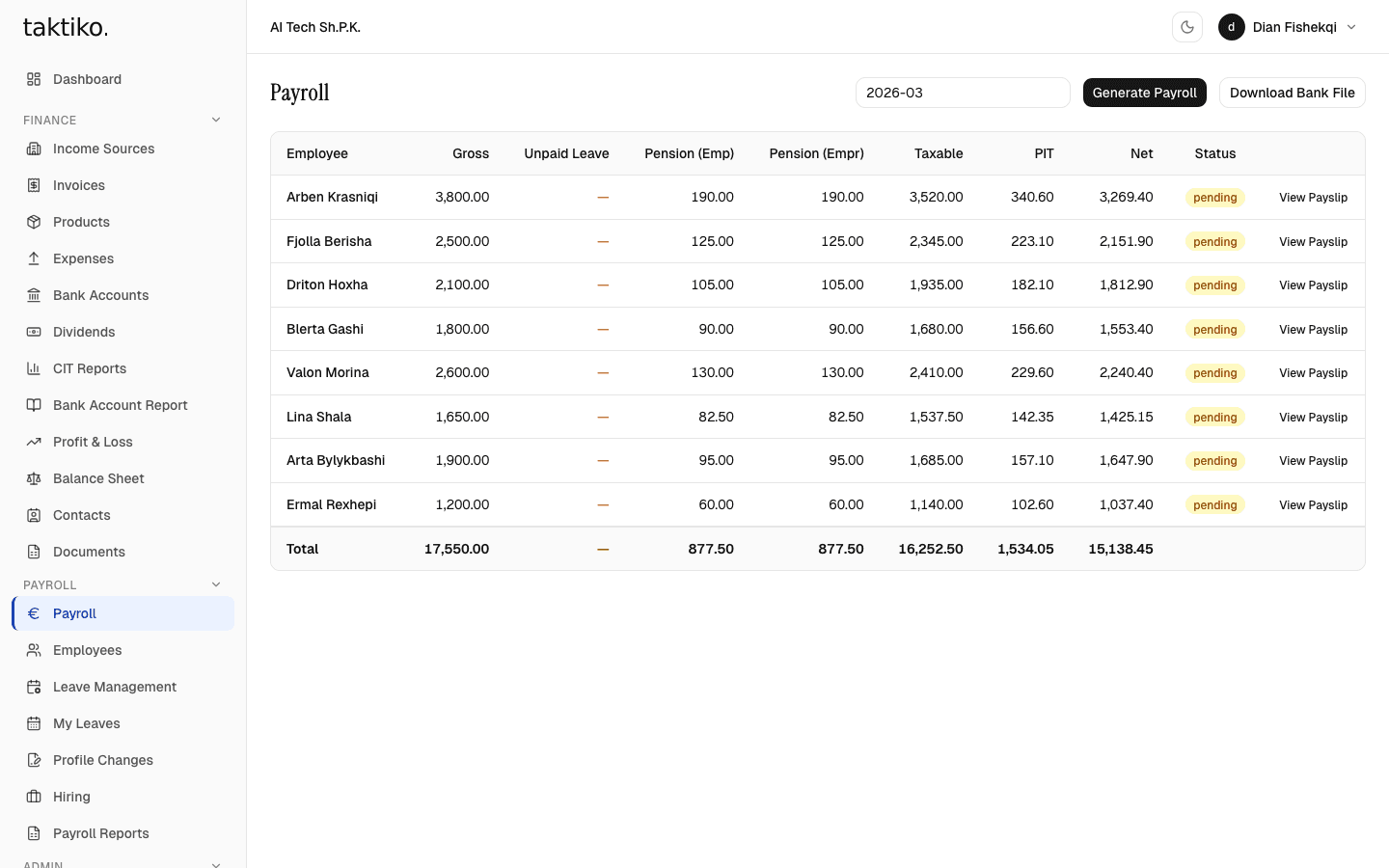The height and width of the screenshot is (868, 1389).
Task: Toggle dark mode with the moon icon
Action: [x=1186, y=27]
